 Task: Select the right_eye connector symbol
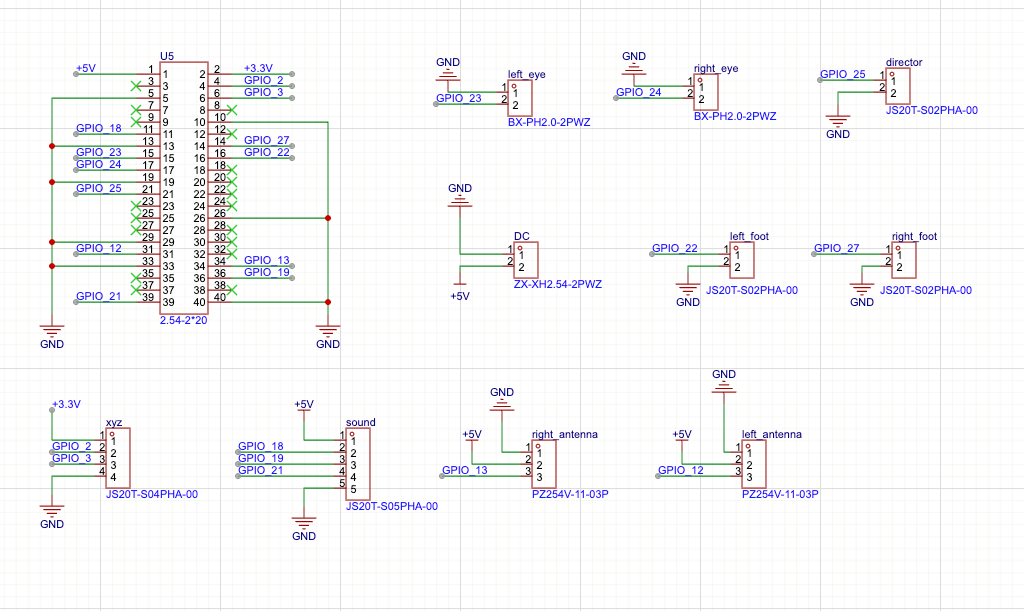click(x=705, y=93)
